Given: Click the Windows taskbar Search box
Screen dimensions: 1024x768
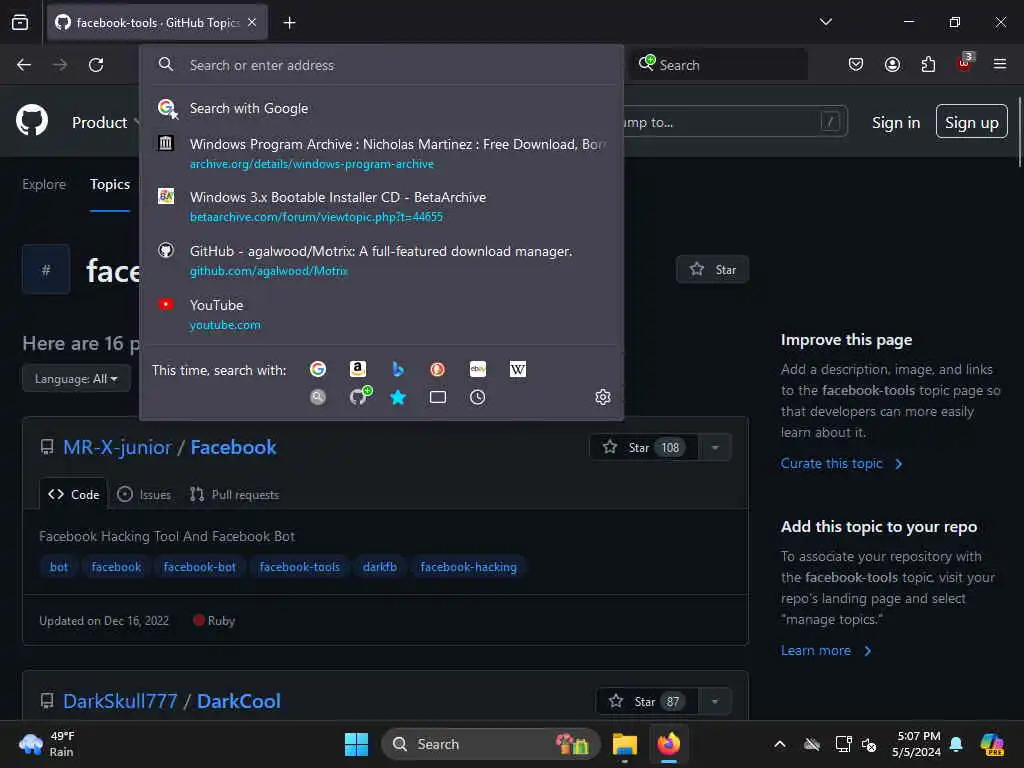Looking at the screenshot, I should point(490,744).
